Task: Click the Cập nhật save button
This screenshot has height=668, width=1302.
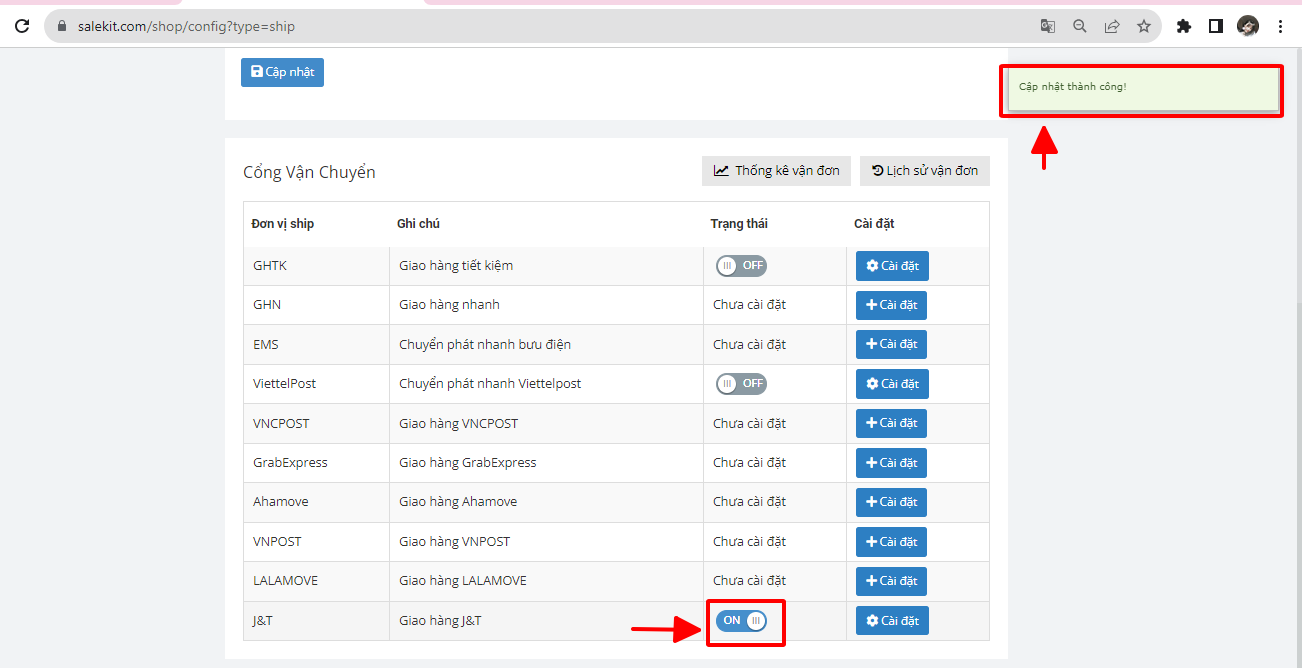Action: coord(282,72)
